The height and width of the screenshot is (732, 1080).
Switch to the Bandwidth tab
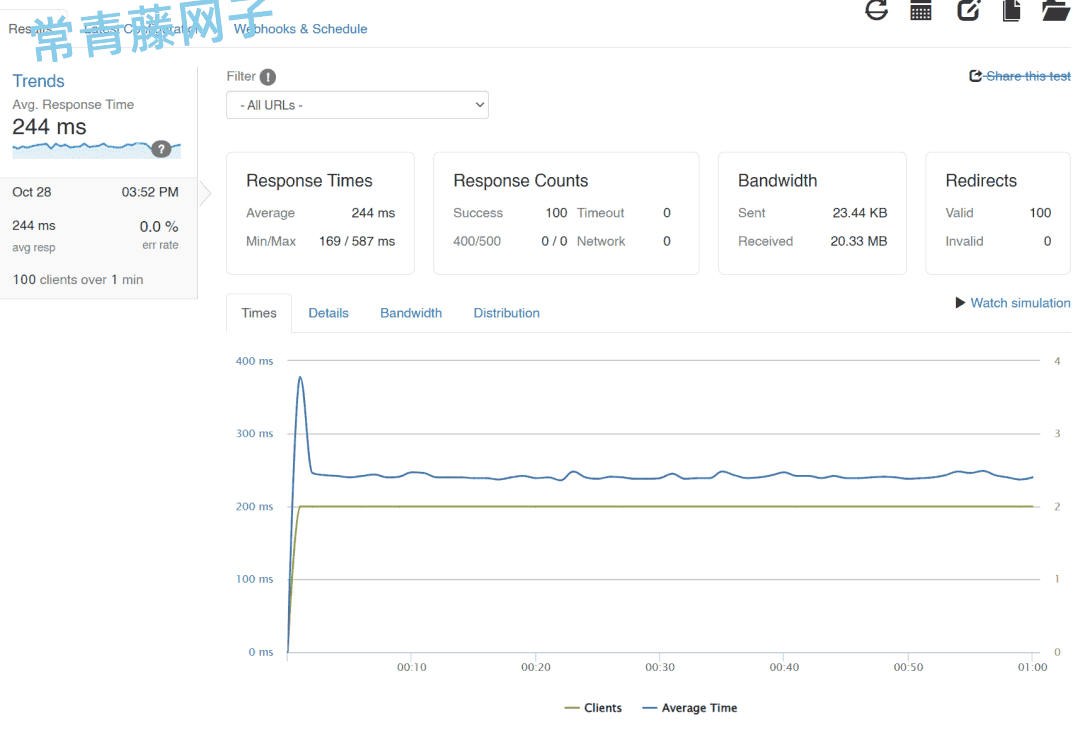click(x=411, y=313)
